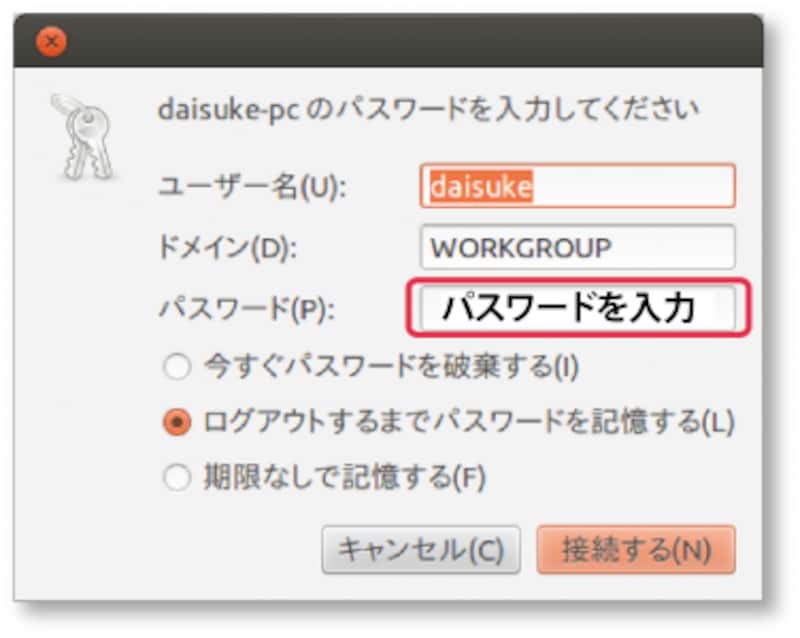The width and height of the screenshot is (800, 638).
Task: Click the 接続する(N) button
Action: [636, 550]
